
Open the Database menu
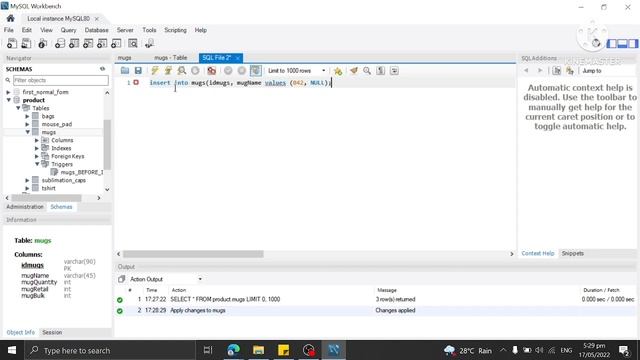coord(96,30)
